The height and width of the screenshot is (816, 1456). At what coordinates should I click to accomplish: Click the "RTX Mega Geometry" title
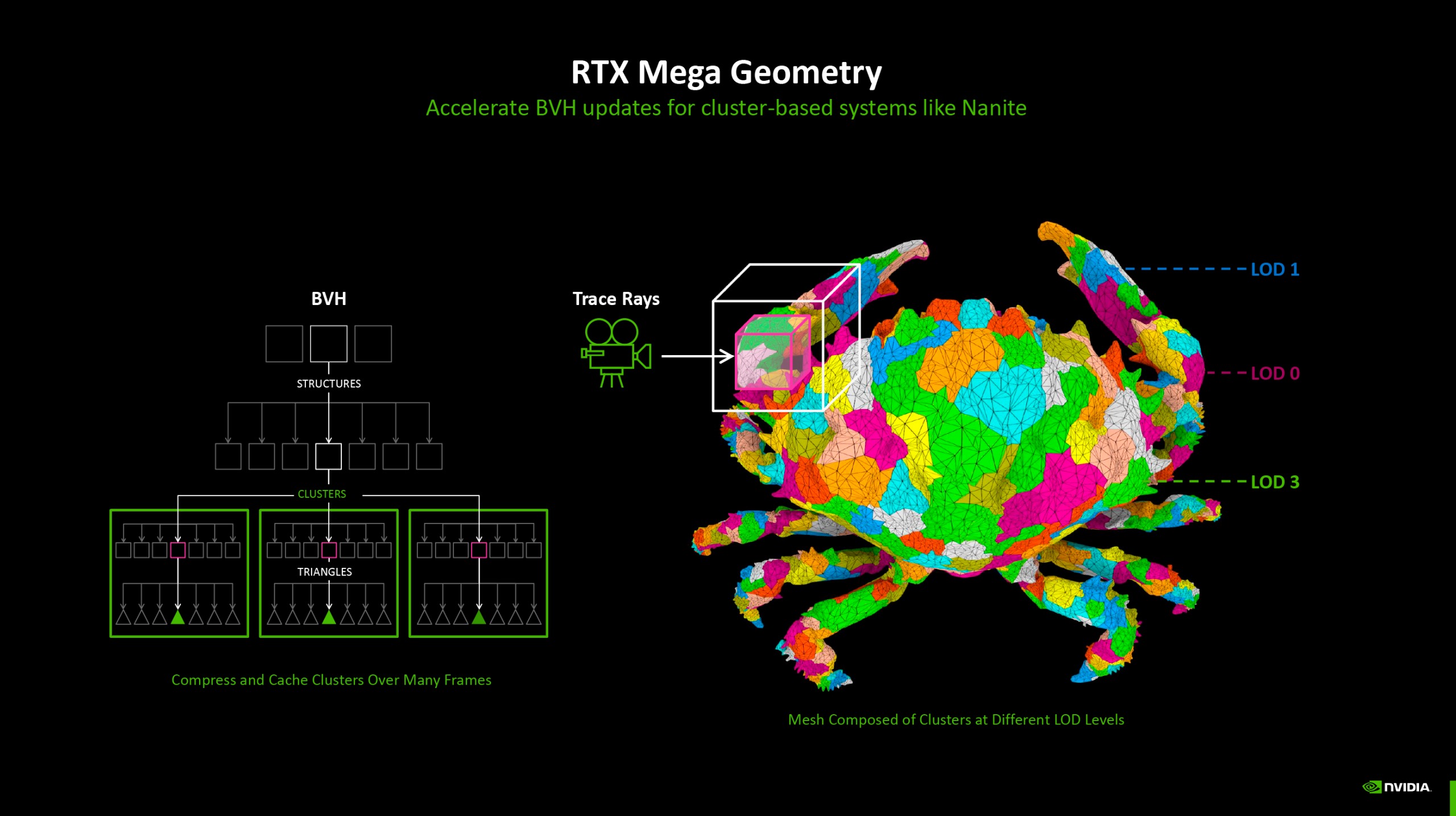[726, 73]
